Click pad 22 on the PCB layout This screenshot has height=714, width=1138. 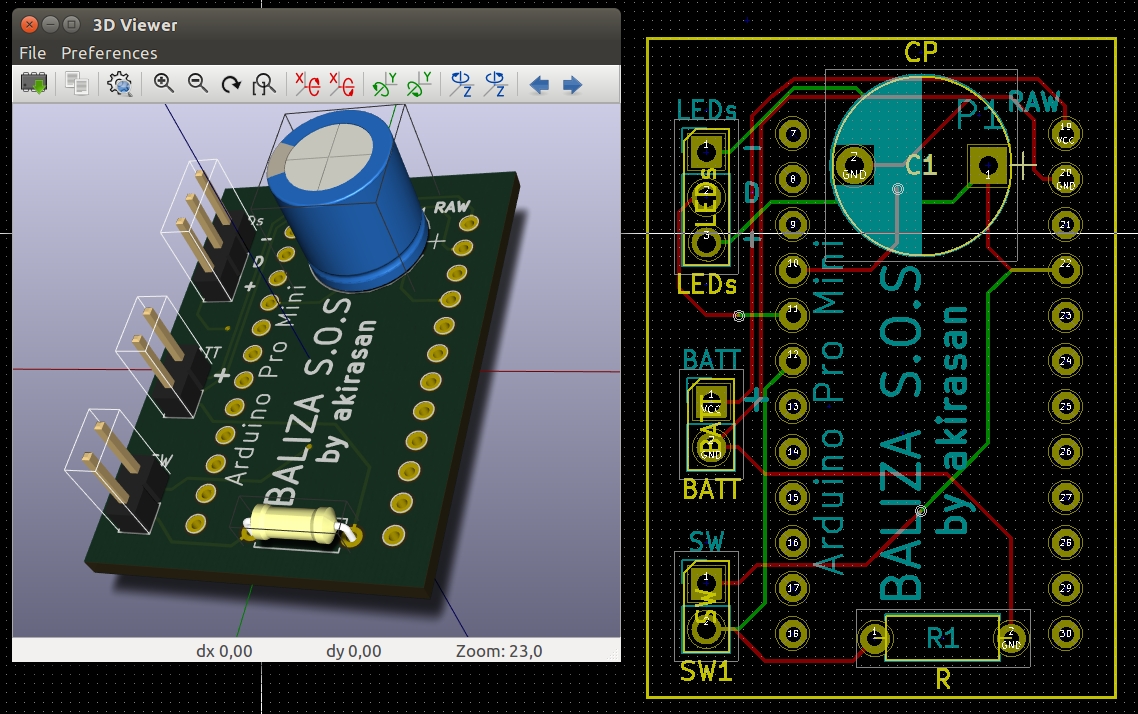coord(1065,269)
